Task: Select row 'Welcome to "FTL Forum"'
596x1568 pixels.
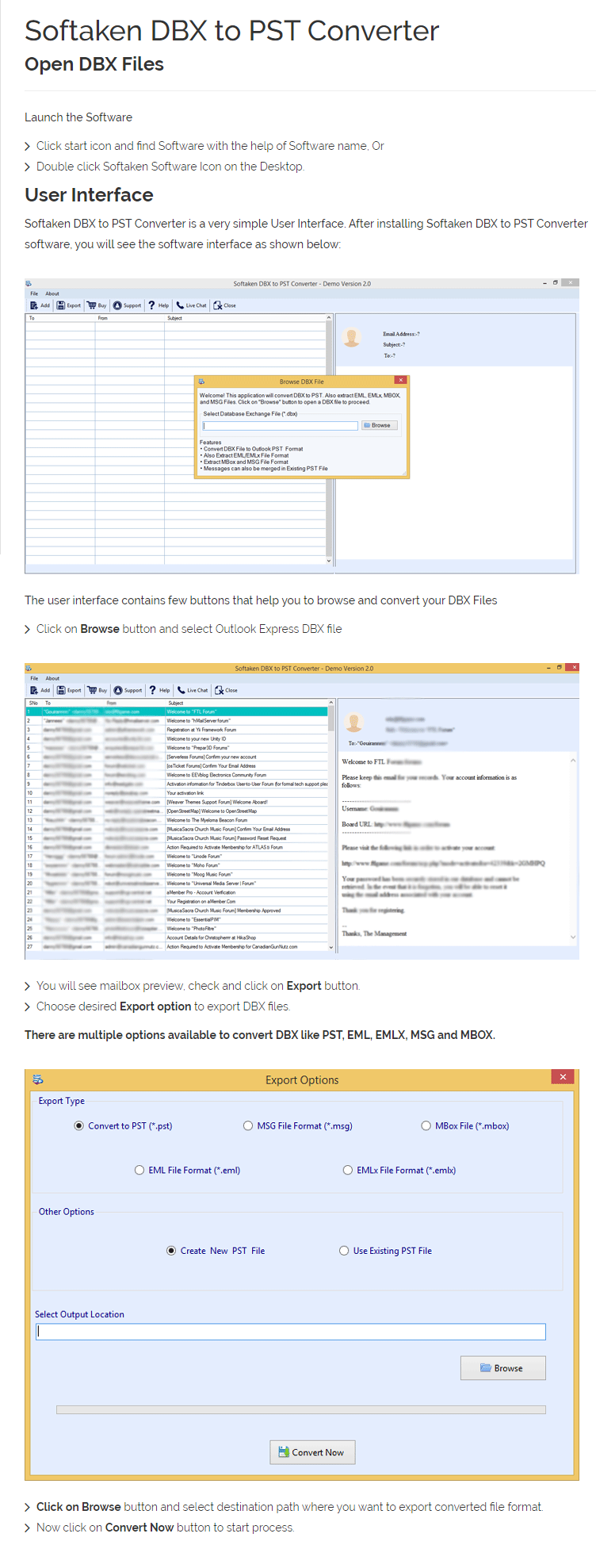Action: tap(177, 711)
